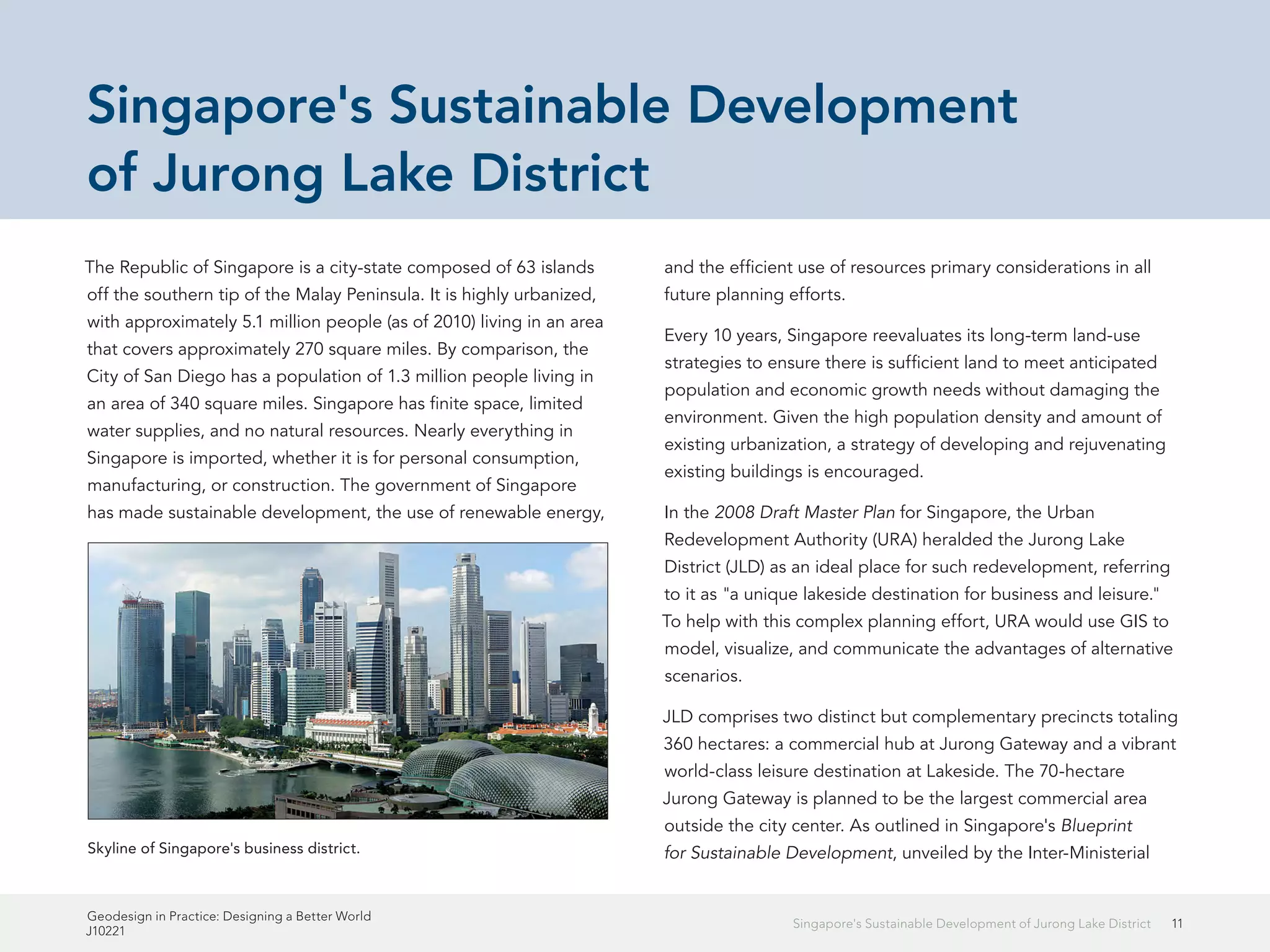
Task: Click the footer chapter title on the right
Action: click(971, 923)
